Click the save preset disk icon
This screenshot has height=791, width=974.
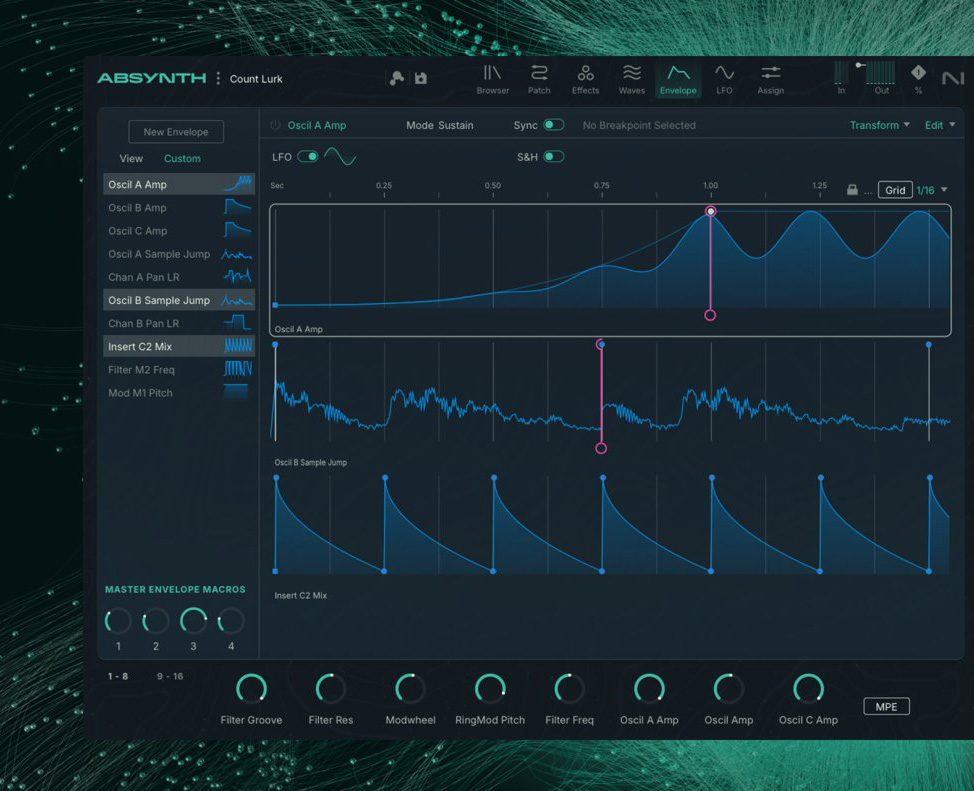click(x=421, y=79)
